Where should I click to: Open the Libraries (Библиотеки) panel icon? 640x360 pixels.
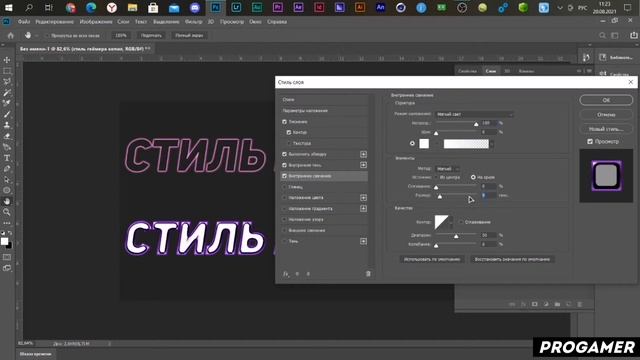click(603, 58)
